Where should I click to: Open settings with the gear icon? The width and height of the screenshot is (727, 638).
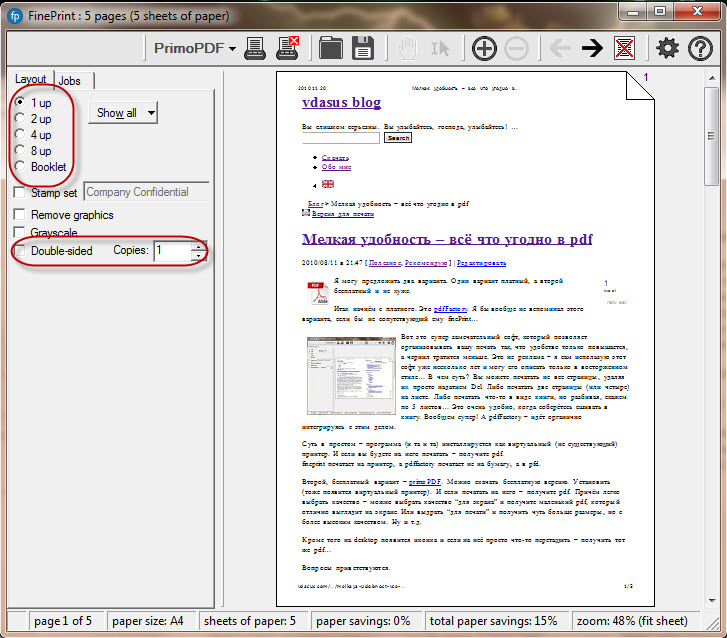[x=667, y=47]
